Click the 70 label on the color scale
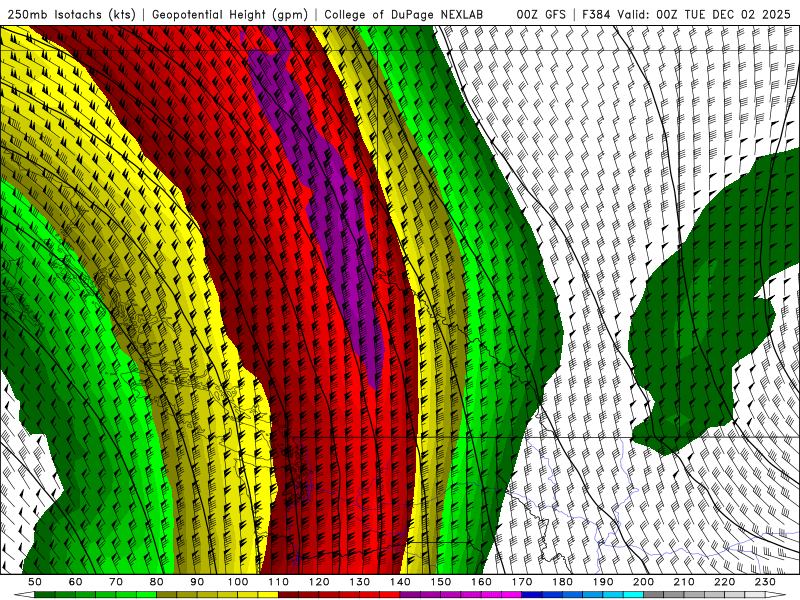This screenshot has width=800, height=600. point(116,582)
